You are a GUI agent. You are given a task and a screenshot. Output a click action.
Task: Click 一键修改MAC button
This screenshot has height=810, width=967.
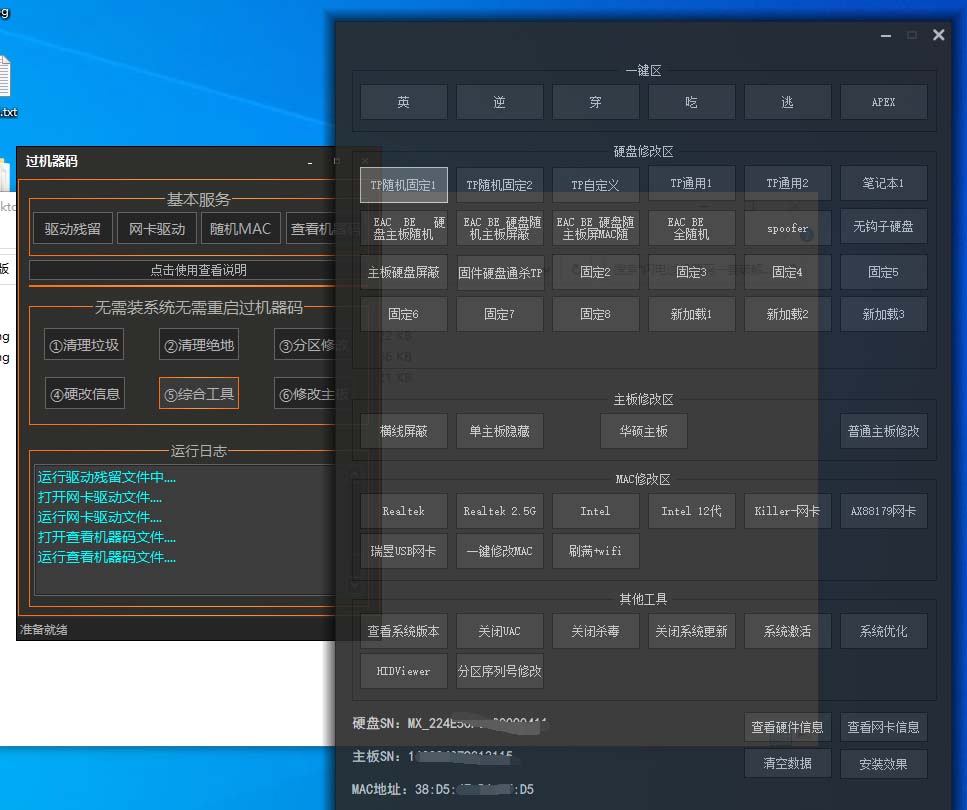[499, 551]
